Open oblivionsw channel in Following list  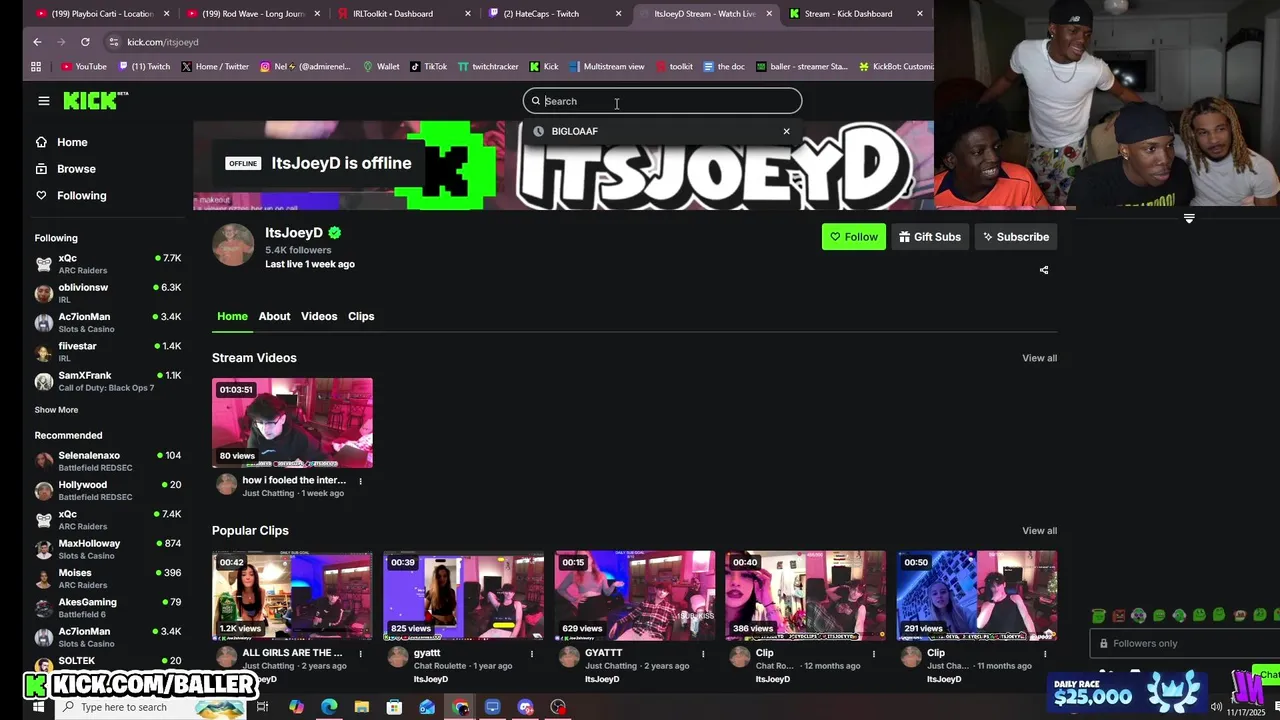point(108,293)
